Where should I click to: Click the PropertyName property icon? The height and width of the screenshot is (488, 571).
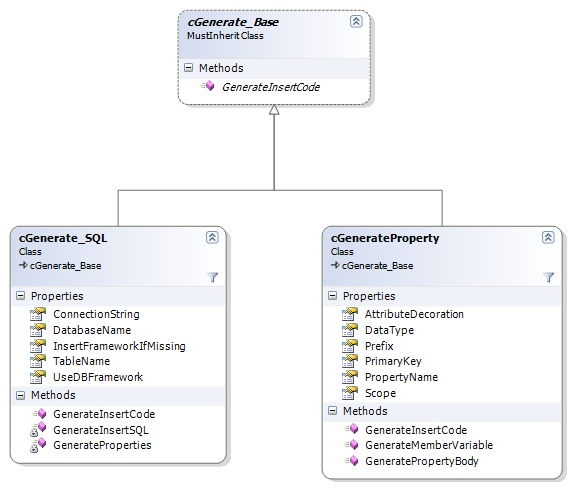[x=350, y=377]
